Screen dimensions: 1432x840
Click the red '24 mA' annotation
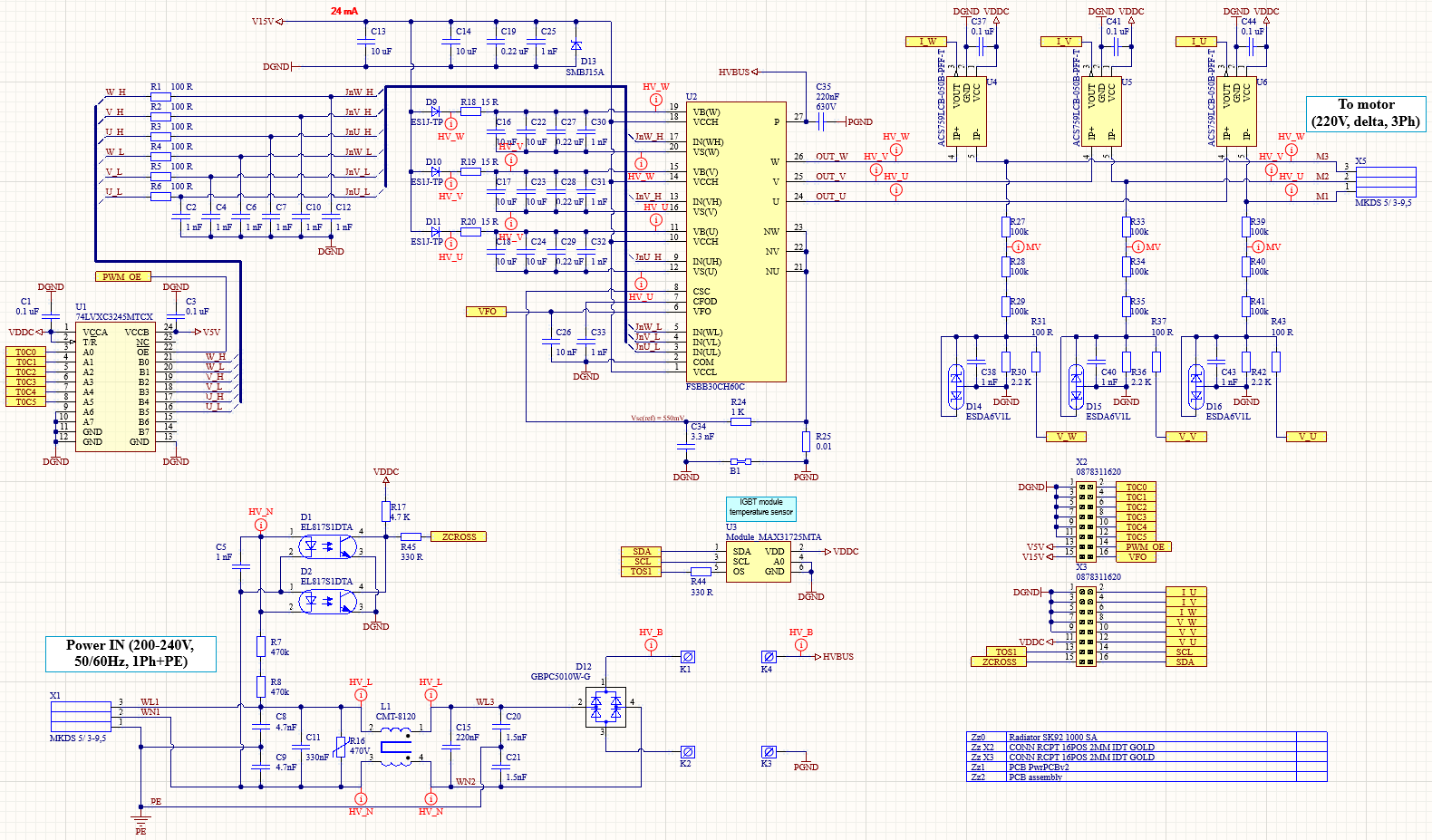[344, 11]
